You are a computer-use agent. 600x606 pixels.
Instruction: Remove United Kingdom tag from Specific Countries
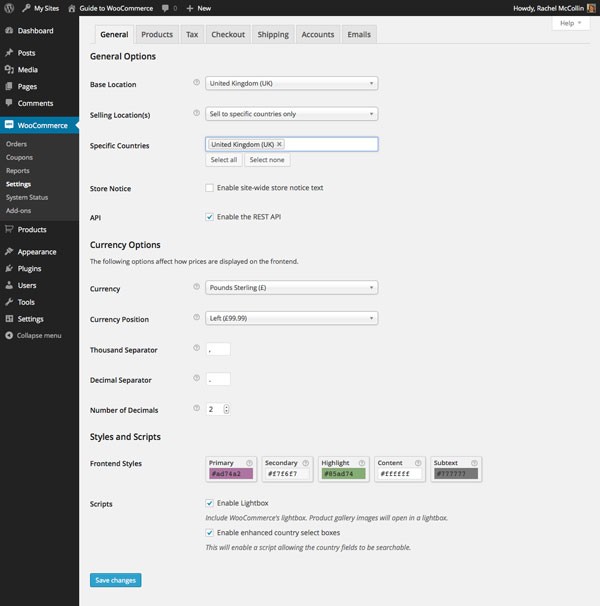click(x=279, y=144)
